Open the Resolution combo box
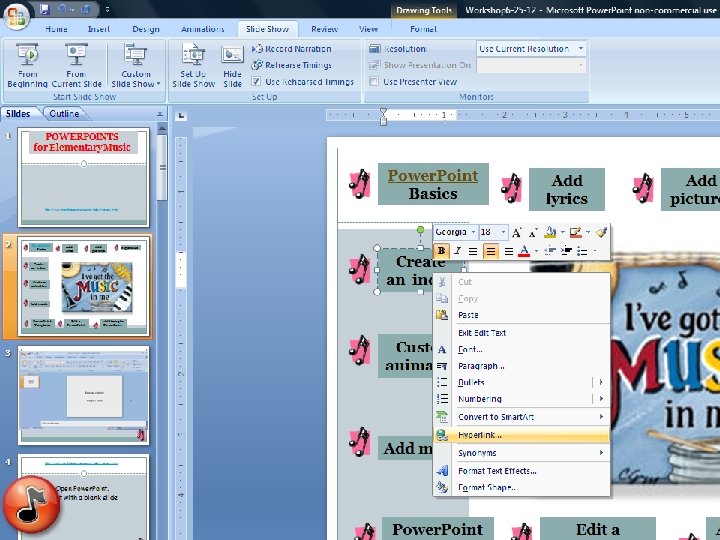 pyautogui.click(x=531, y=49)
